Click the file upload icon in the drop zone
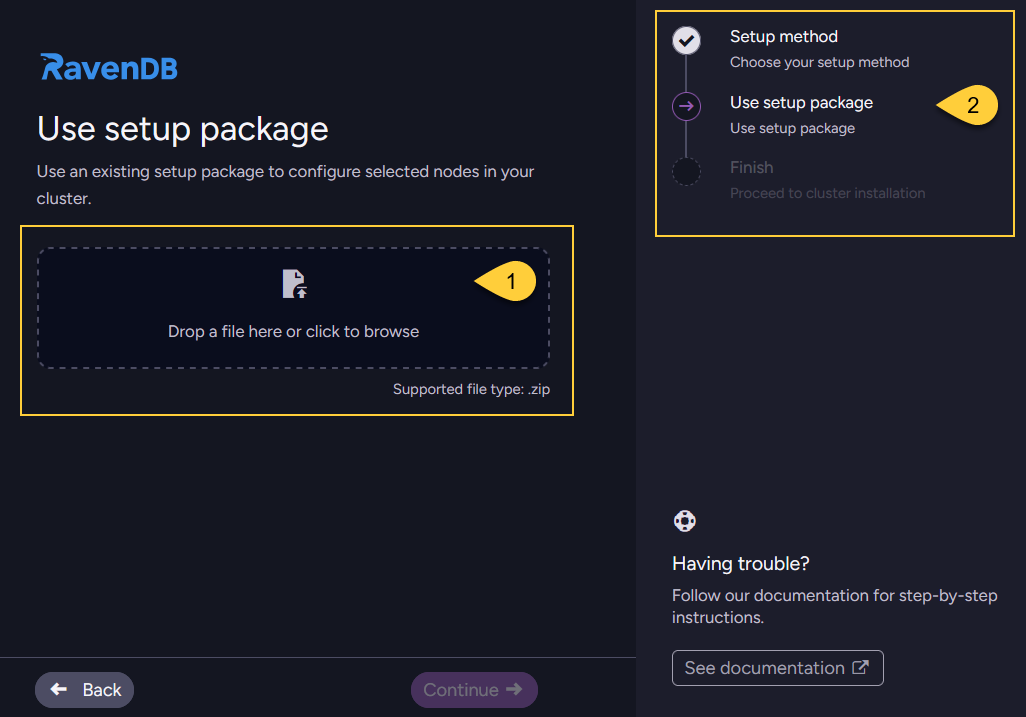Image resolution: width=1026 pixels, height=717 pixels. tap(293, 283)
